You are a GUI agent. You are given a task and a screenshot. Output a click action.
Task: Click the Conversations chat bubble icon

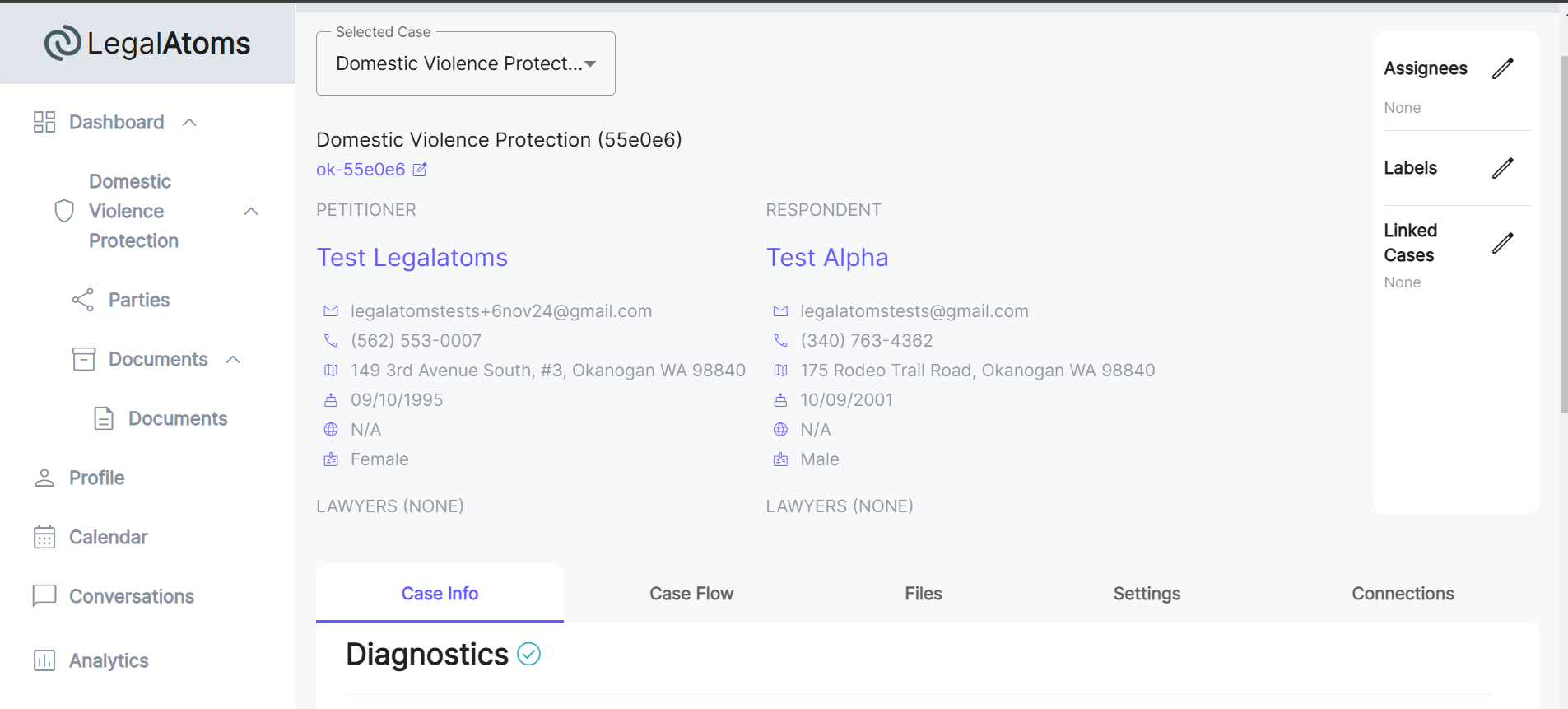(x=44, y=595)
